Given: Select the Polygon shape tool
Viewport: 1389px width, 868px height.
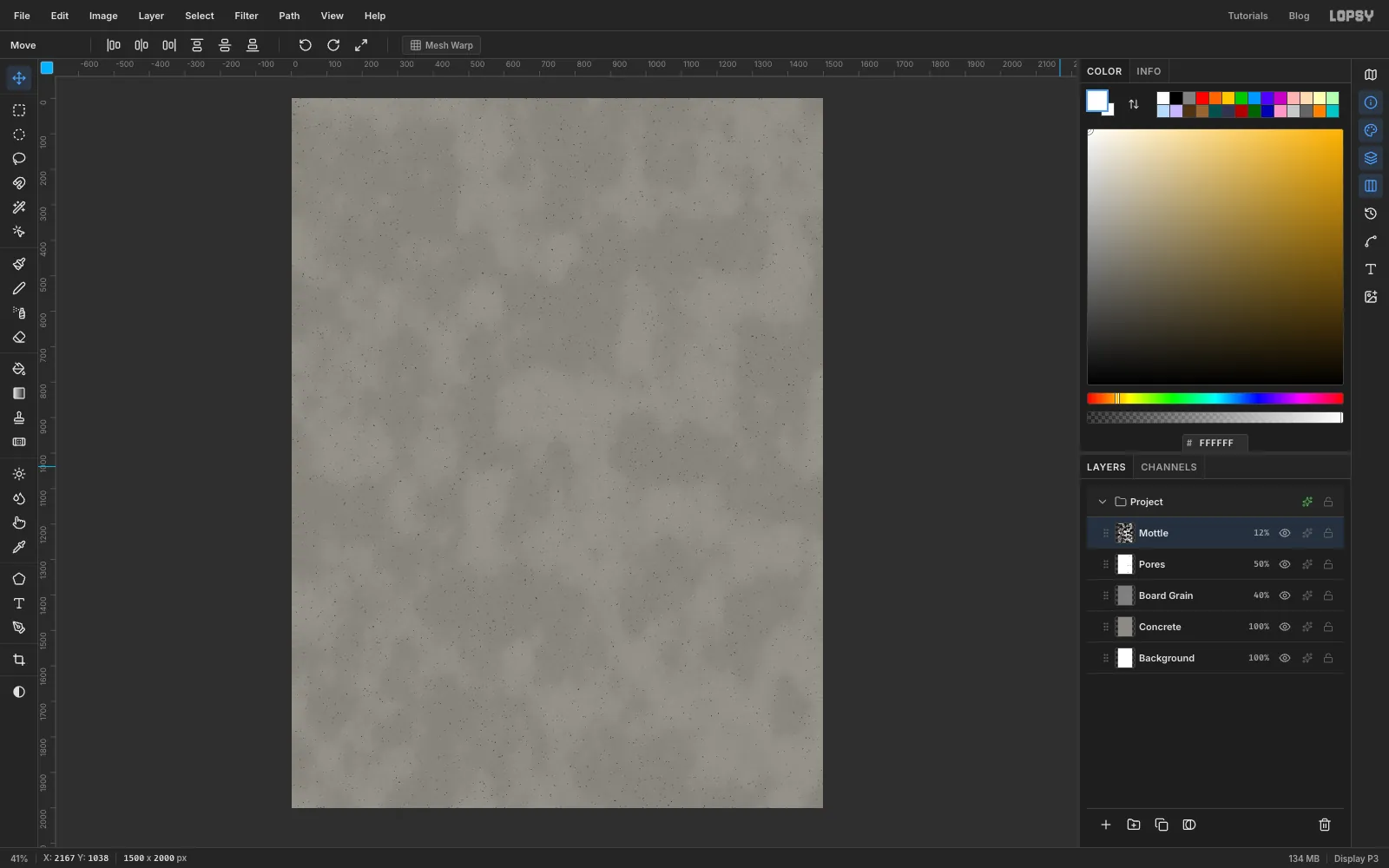Looking at the screenshot, I should [18, 579].
